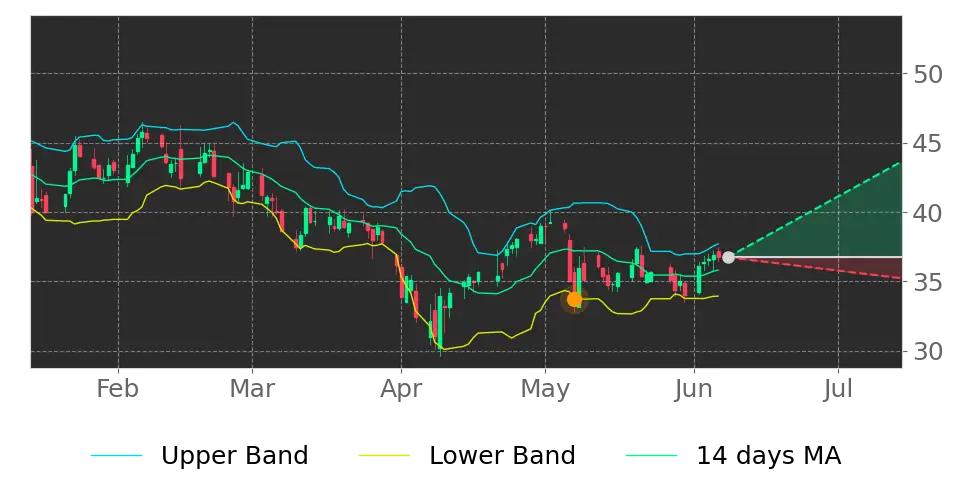
Task: Click the orange signal marker in May
Action: 574,300
